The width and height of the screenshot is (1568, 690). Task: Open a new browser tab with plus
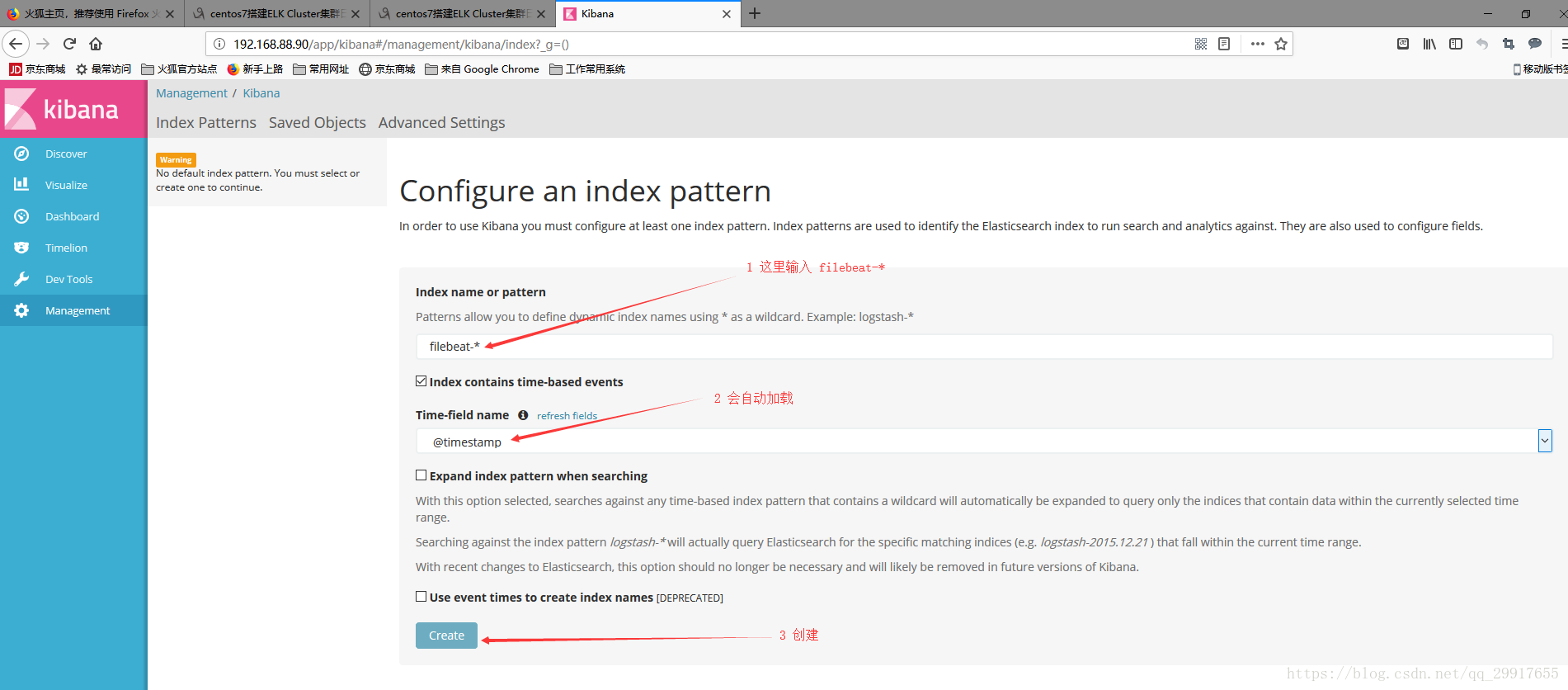[x=755, y=13]
